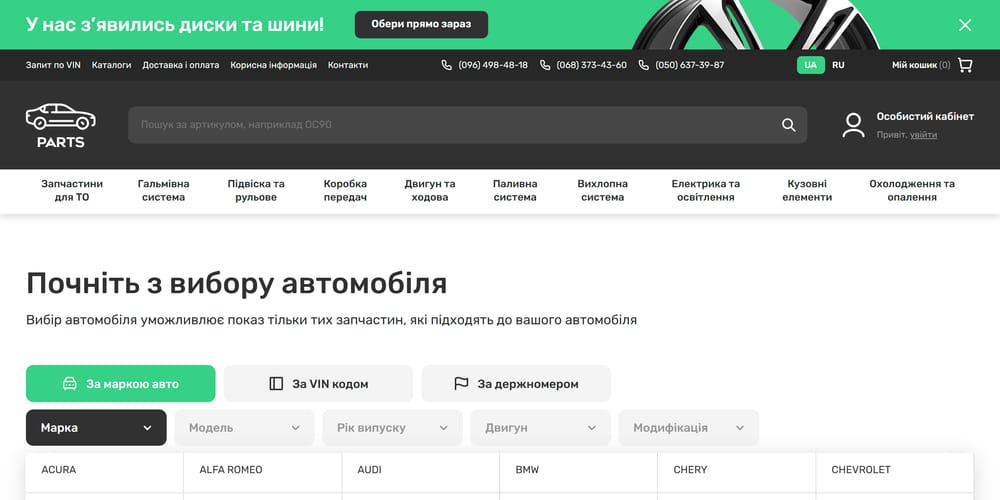The image size is (1000, 500).
Task: Open the Запит по VIN link
Action: click(x=53, y=65)
